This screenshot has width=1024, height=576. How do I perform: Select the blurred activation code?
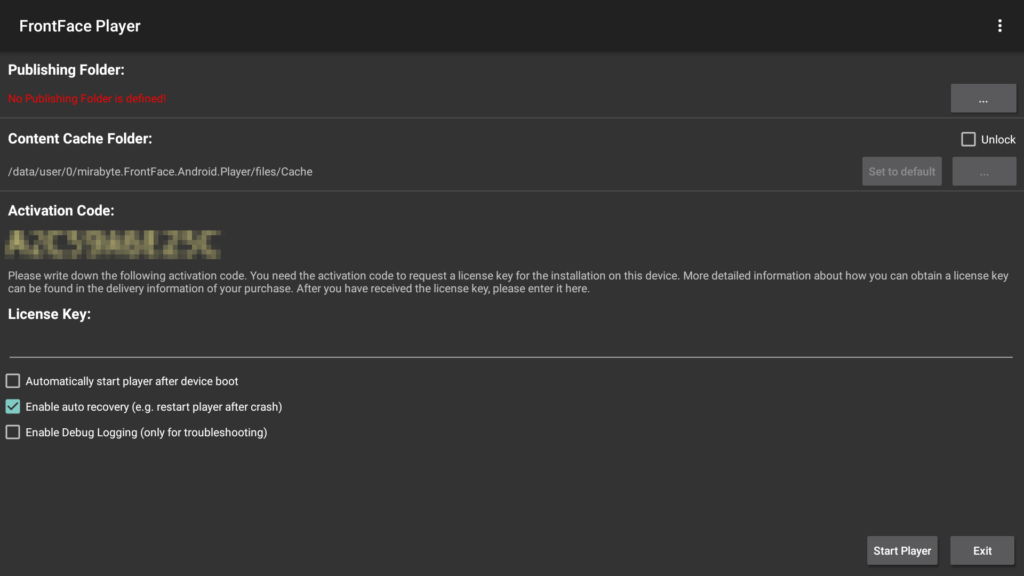113,244
